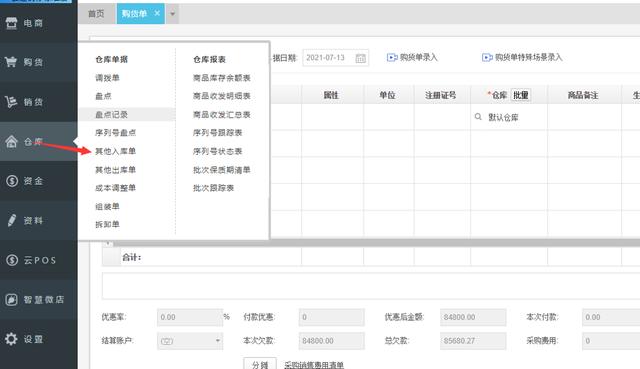The width and height of the screenshot is (640, 369).
Task: Click the search icon in 默认仓库 cell
Action: click(478, 117)
